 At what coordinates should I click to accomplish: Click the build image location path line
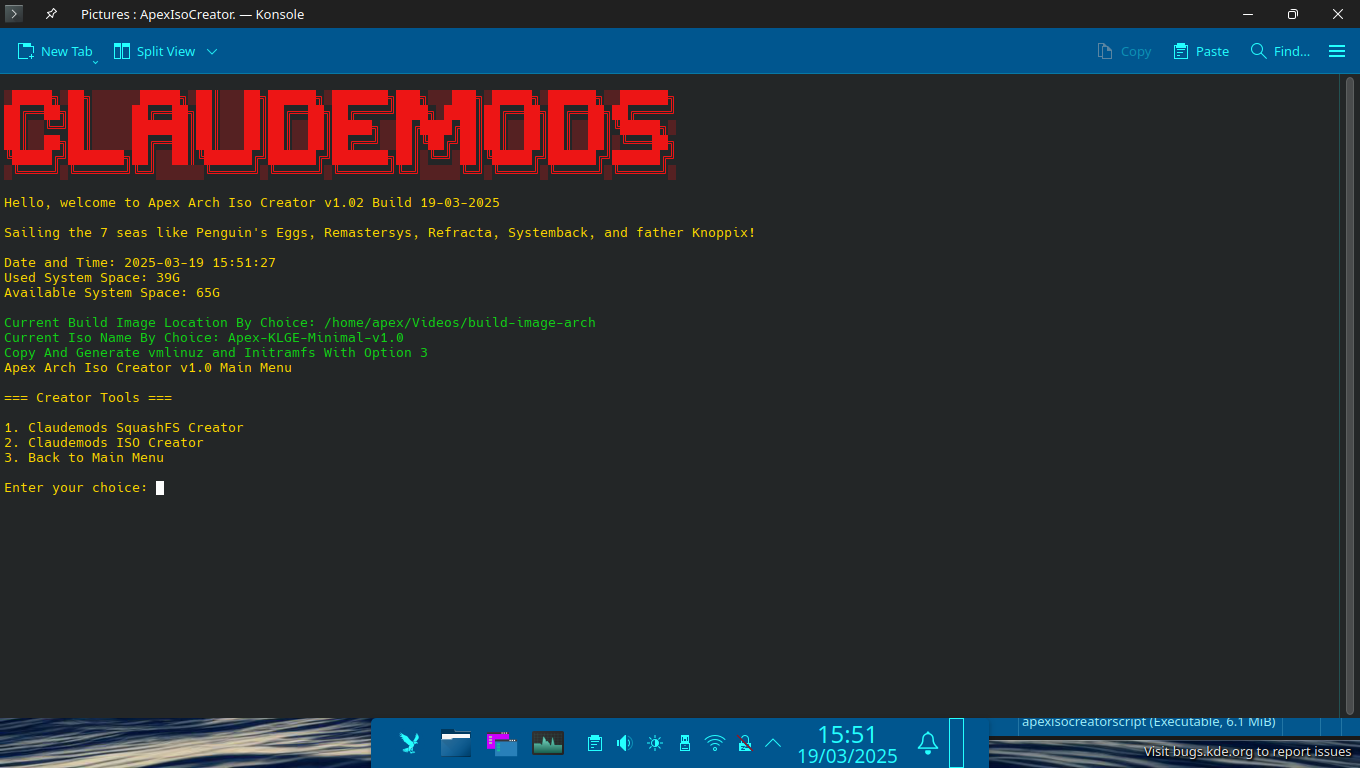300,323
